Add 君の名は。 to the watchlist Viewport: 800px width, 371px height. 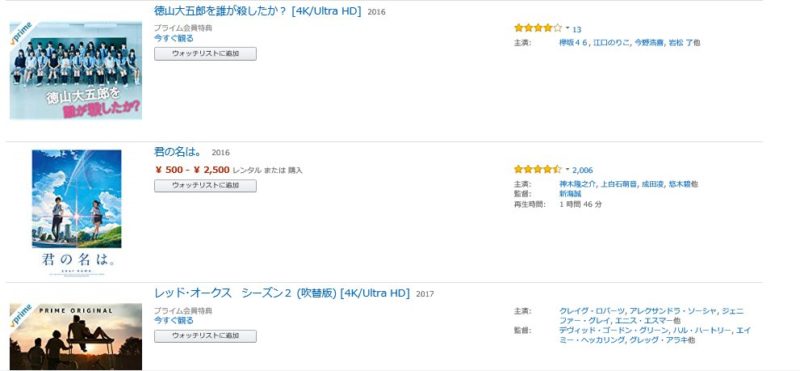pyautogui.click(x=205, y=186)
